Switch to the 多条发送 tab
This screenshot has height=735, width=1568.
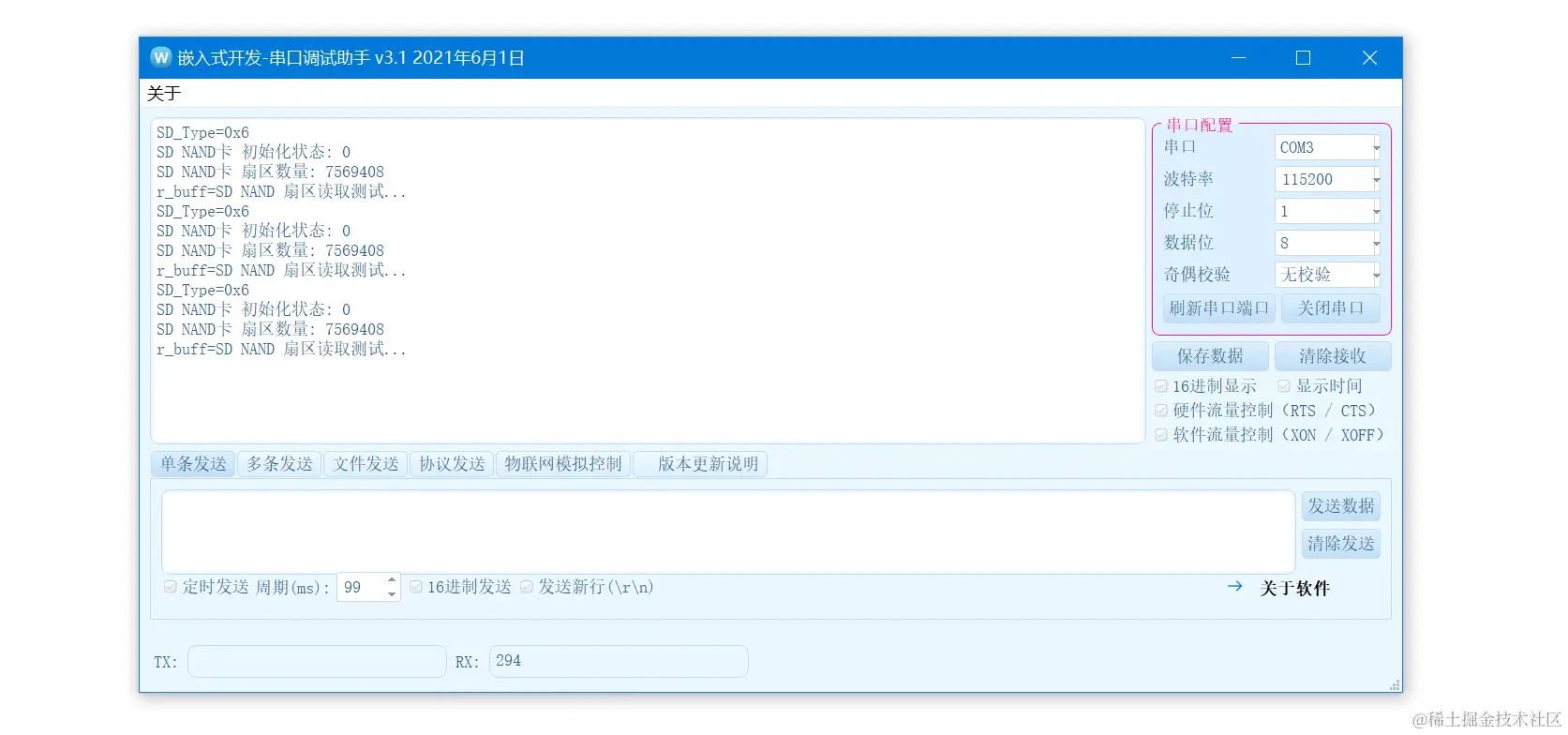279,464
